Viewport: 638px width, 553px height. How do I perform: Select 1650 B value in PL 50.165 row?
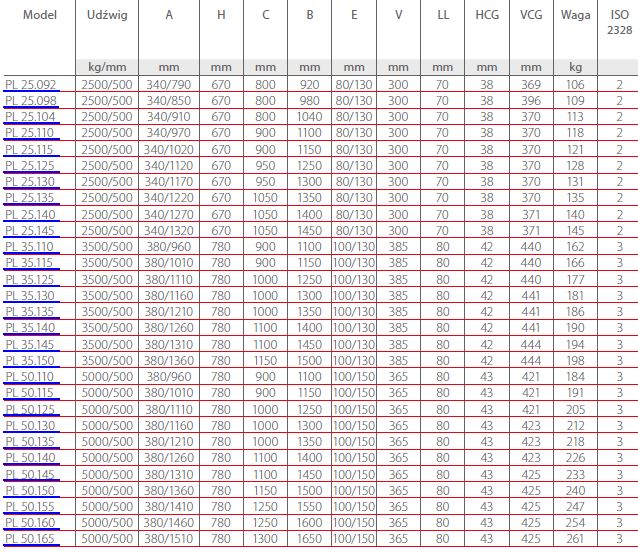pos(309,539)
